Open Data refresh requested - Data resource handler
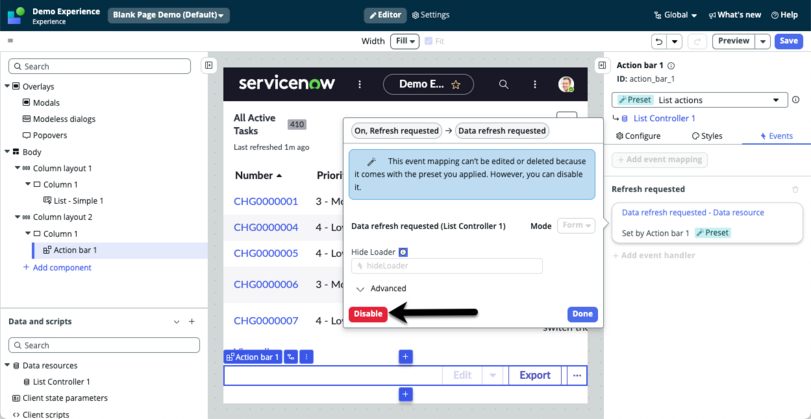The width and height of the screenshot is (811, 419). (x=693, y=213)
